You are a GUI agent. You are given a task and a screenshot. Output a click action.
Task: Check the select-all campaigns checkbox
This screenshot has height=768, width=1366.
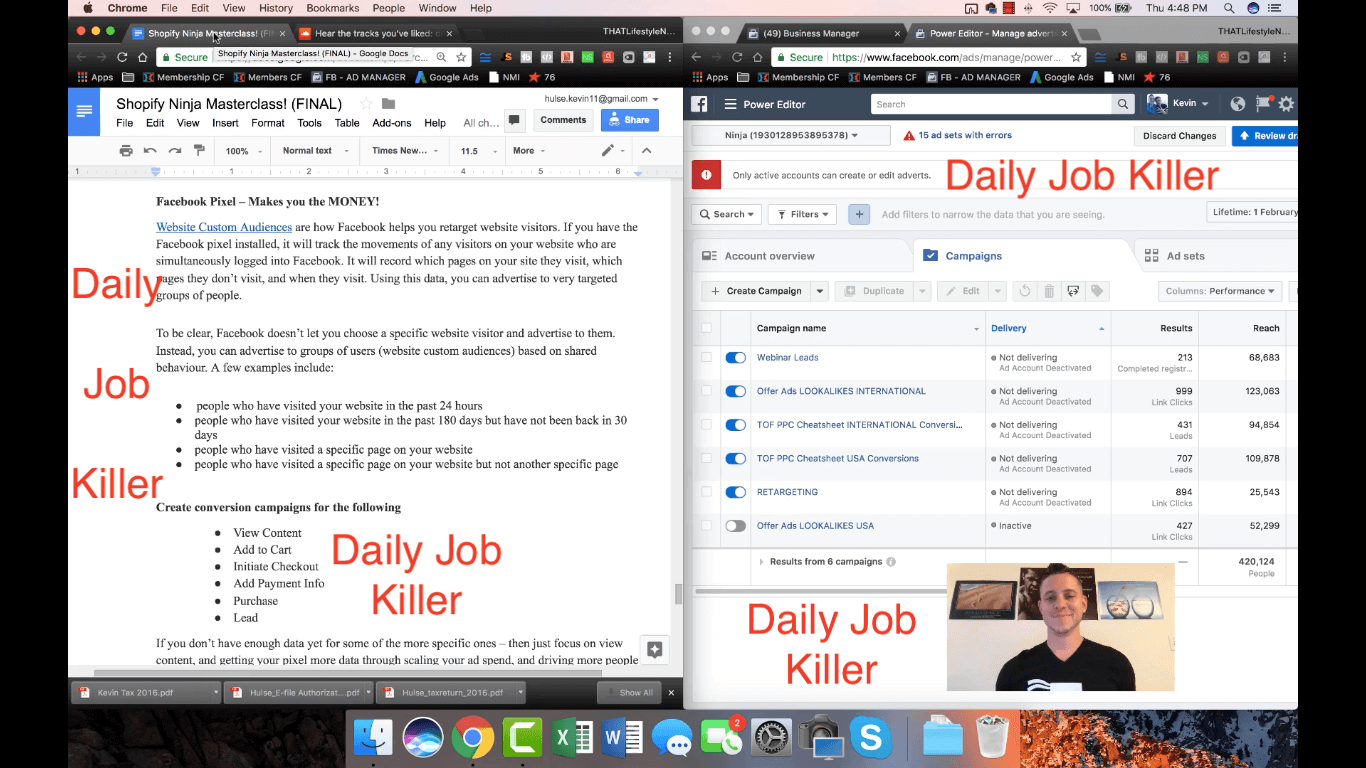click(x=706, y=328)
